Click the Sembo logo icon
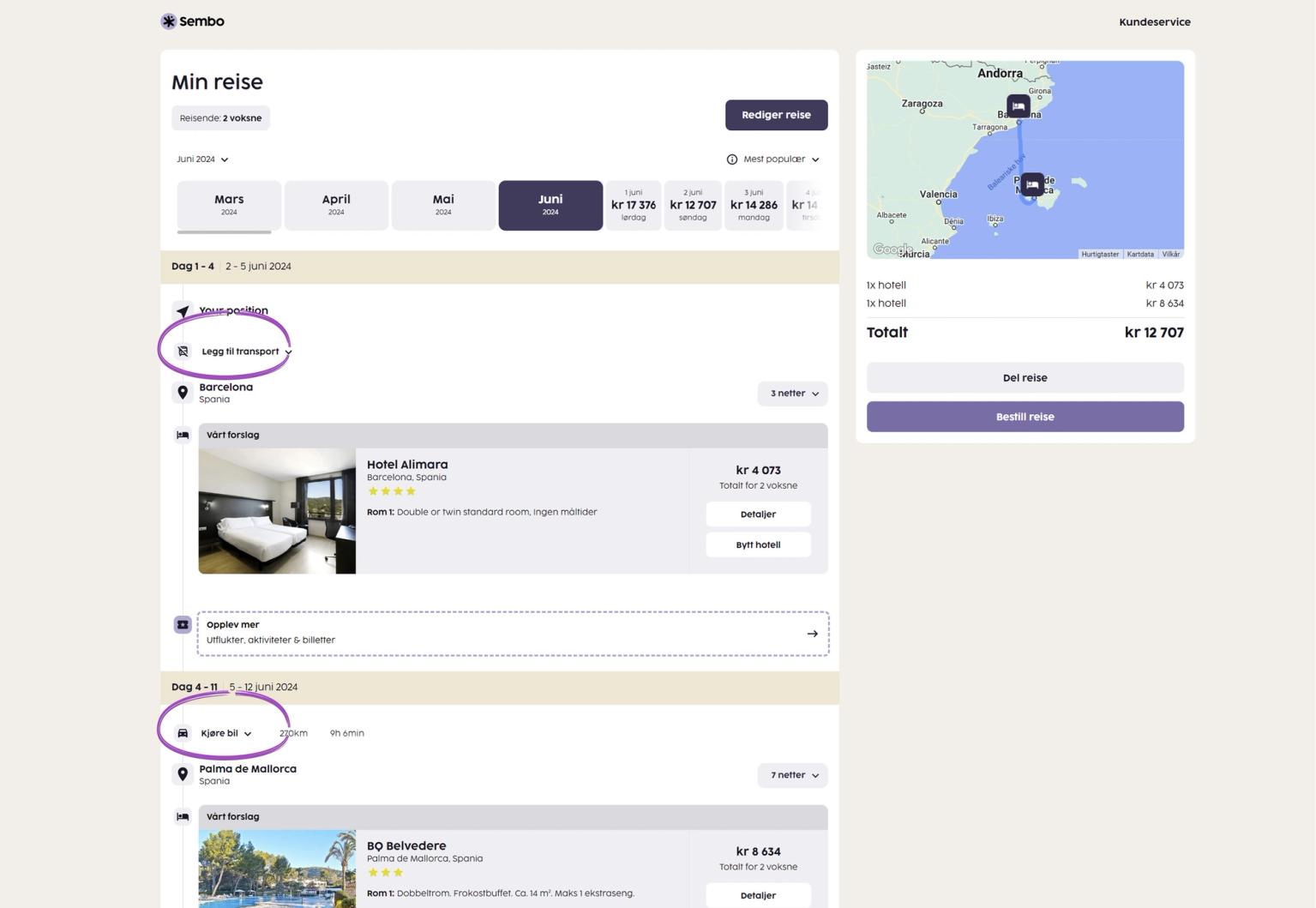This screenshot has width=1316, height=908. click(x=169, y=21)
